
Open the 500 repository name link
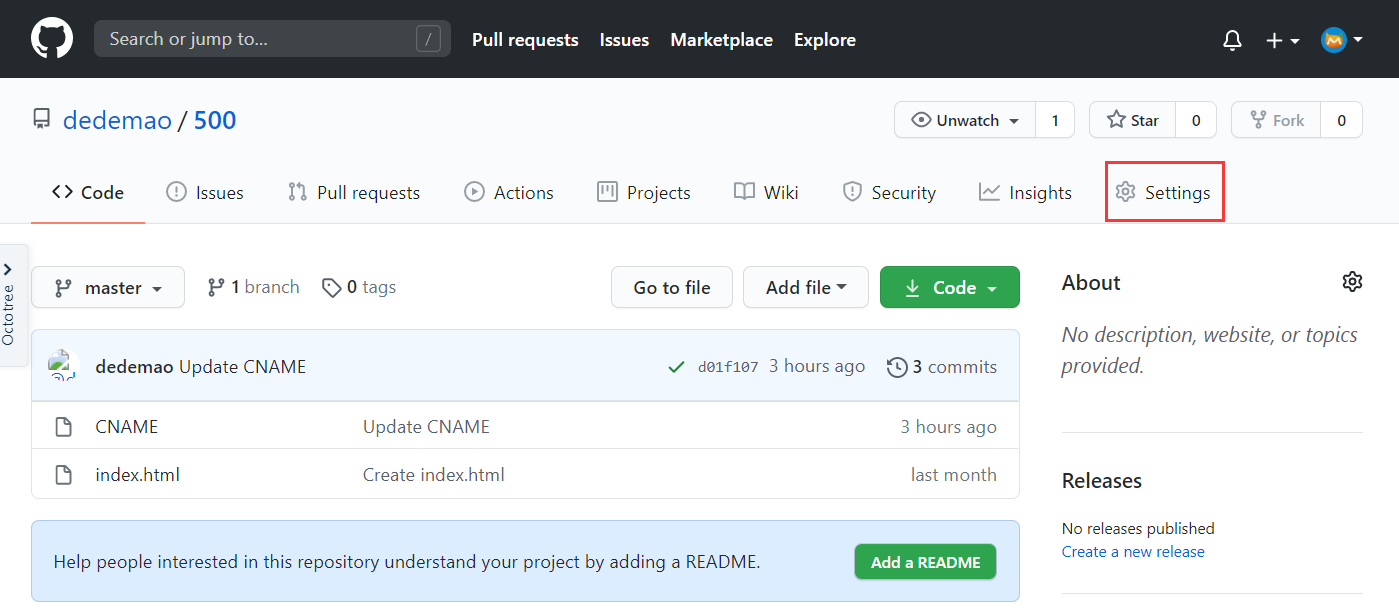coord(215,121)
